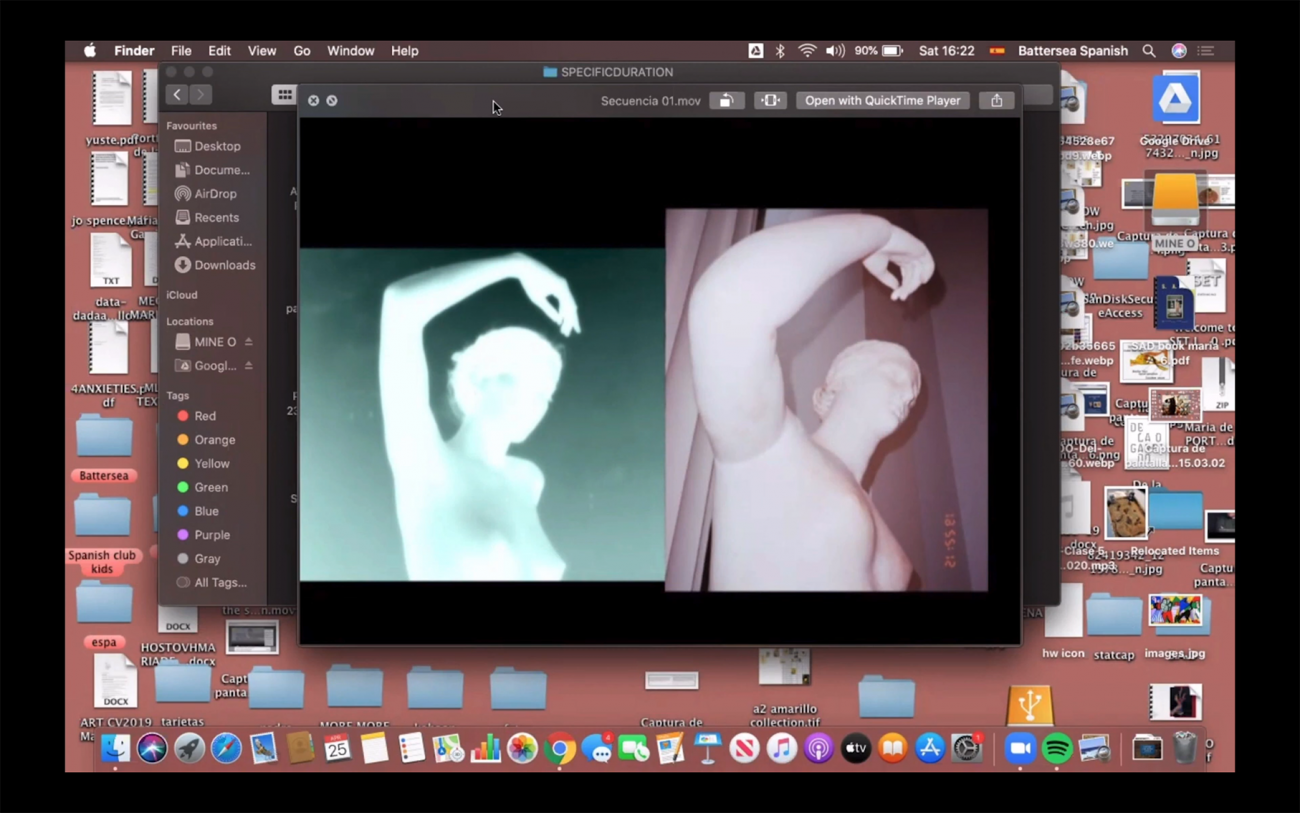Open the Apple menu
This screenshot has height=813, width=1300.
click(89, 51)
